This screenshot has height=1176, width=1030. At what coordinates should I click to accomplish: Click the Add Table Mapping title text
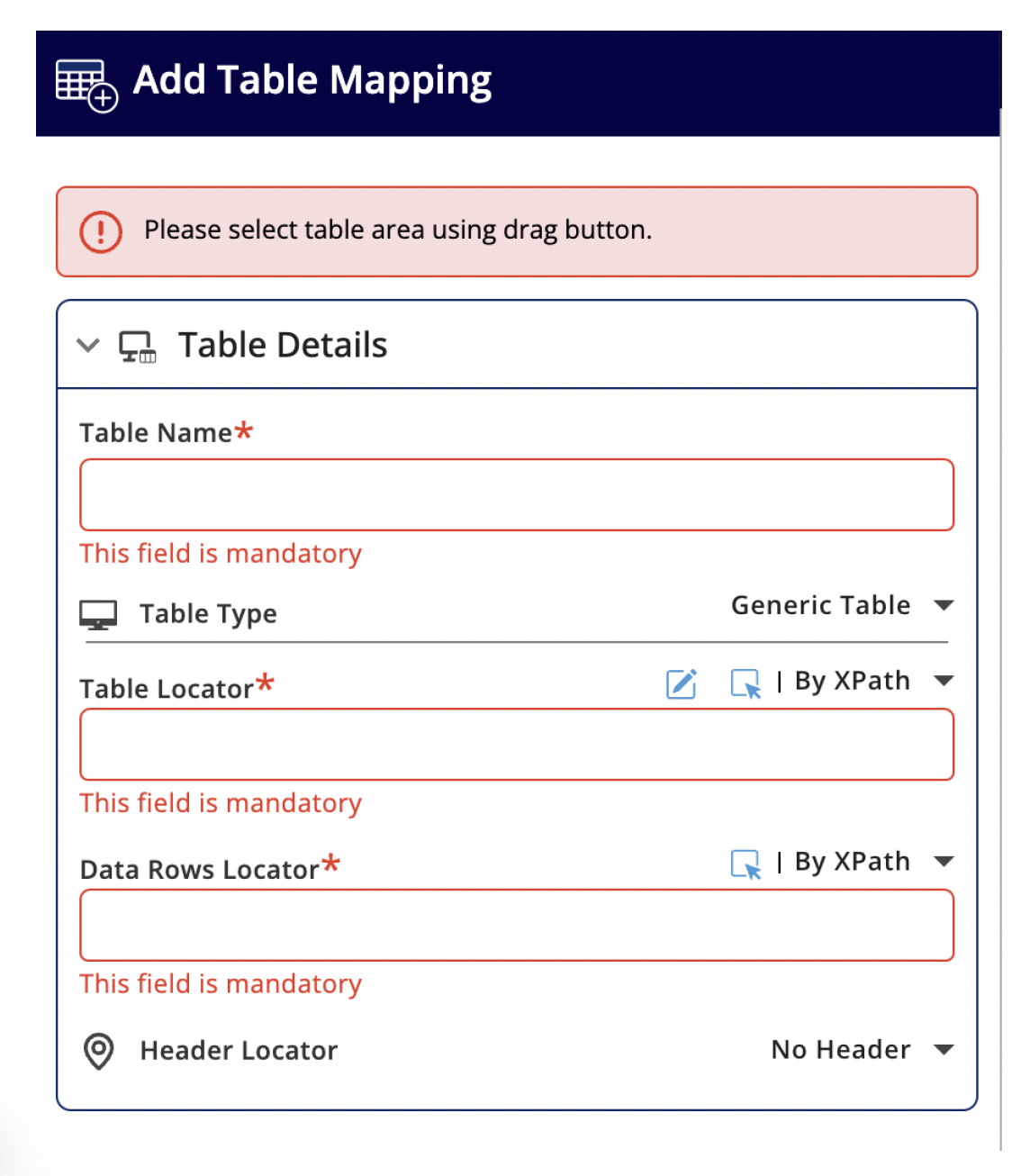312,81
